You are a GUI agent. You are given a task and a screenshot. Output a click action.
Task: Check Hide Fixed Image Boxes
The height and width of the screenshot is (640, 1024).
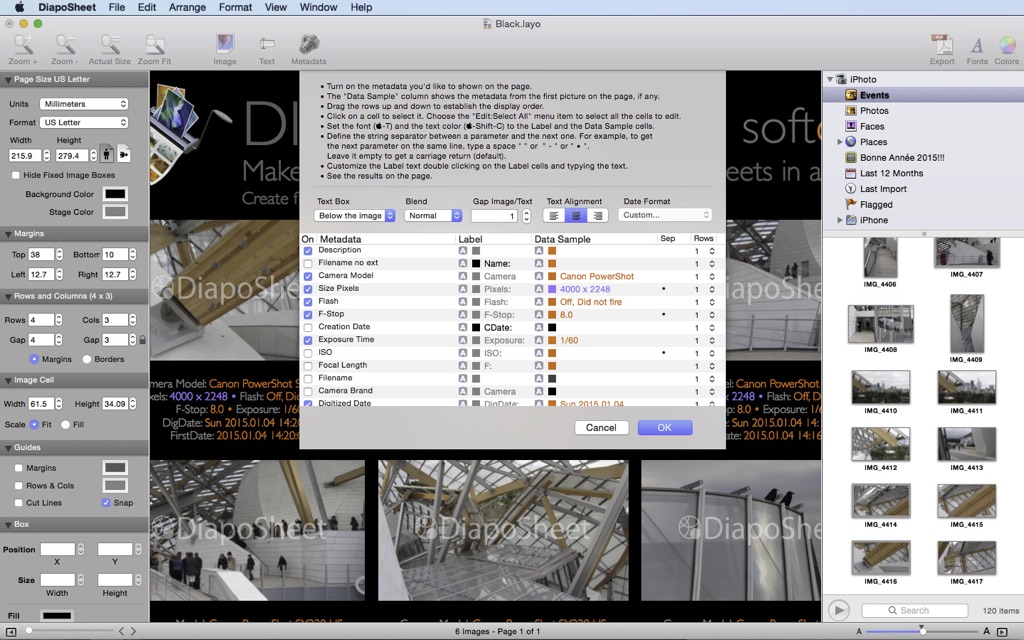(16, 175)
